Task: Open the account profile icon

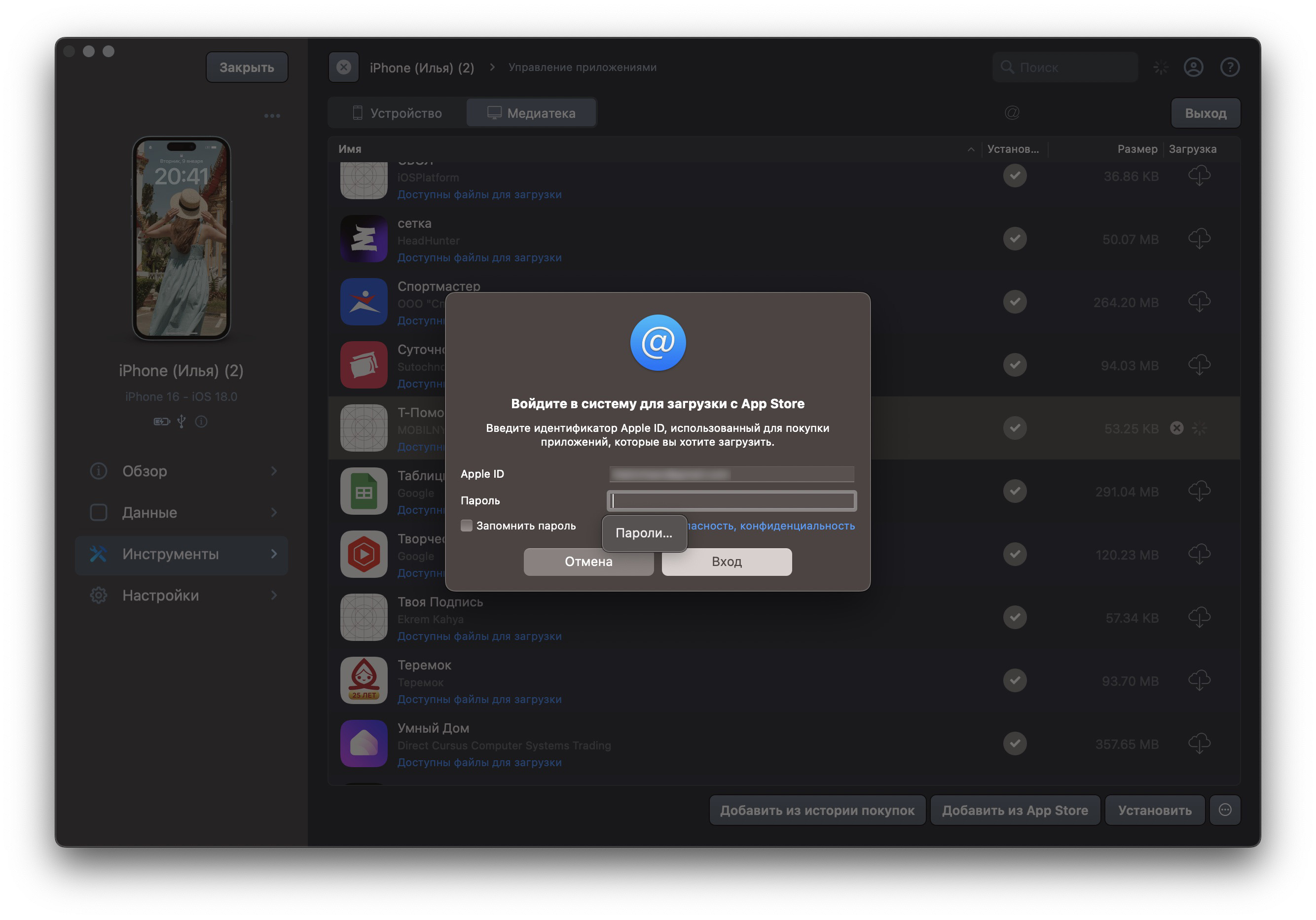Action: [1193, 68]
